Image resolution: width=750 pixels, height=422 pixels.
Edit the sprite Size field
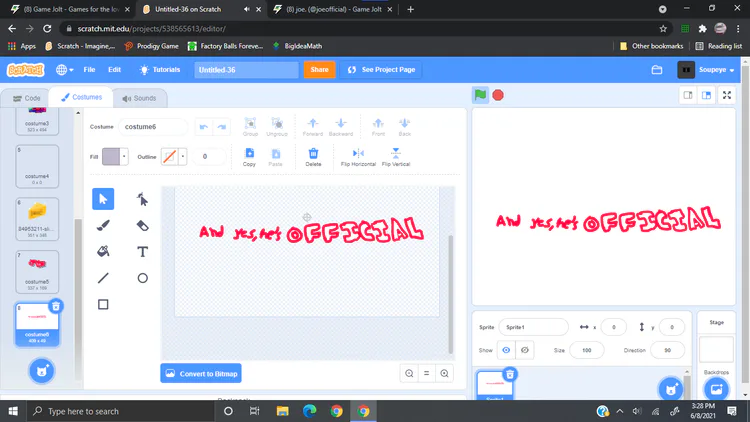tap(586, 350)
